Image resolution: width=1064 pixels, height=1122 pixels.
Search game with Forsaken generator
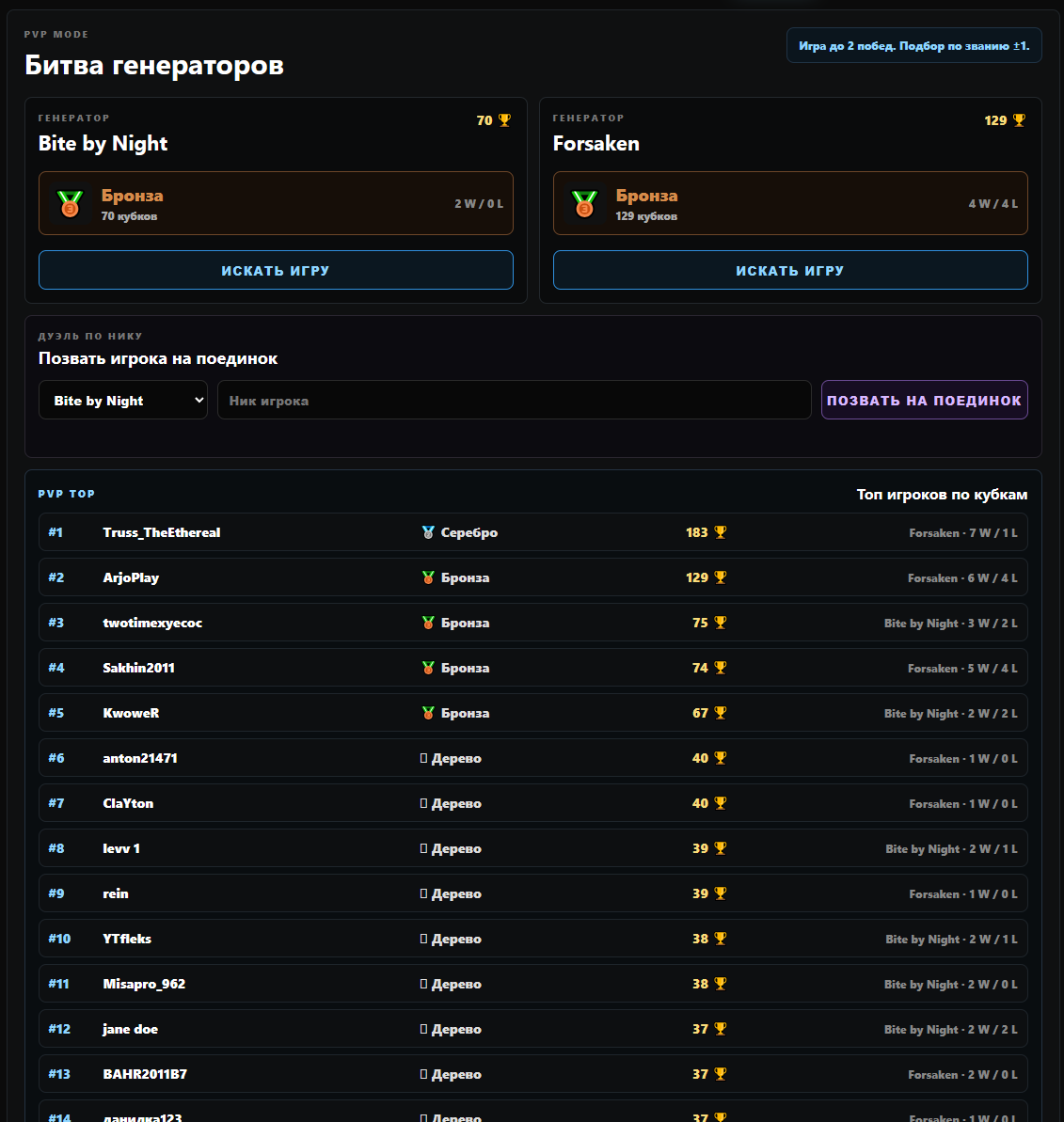click(790, 270)
